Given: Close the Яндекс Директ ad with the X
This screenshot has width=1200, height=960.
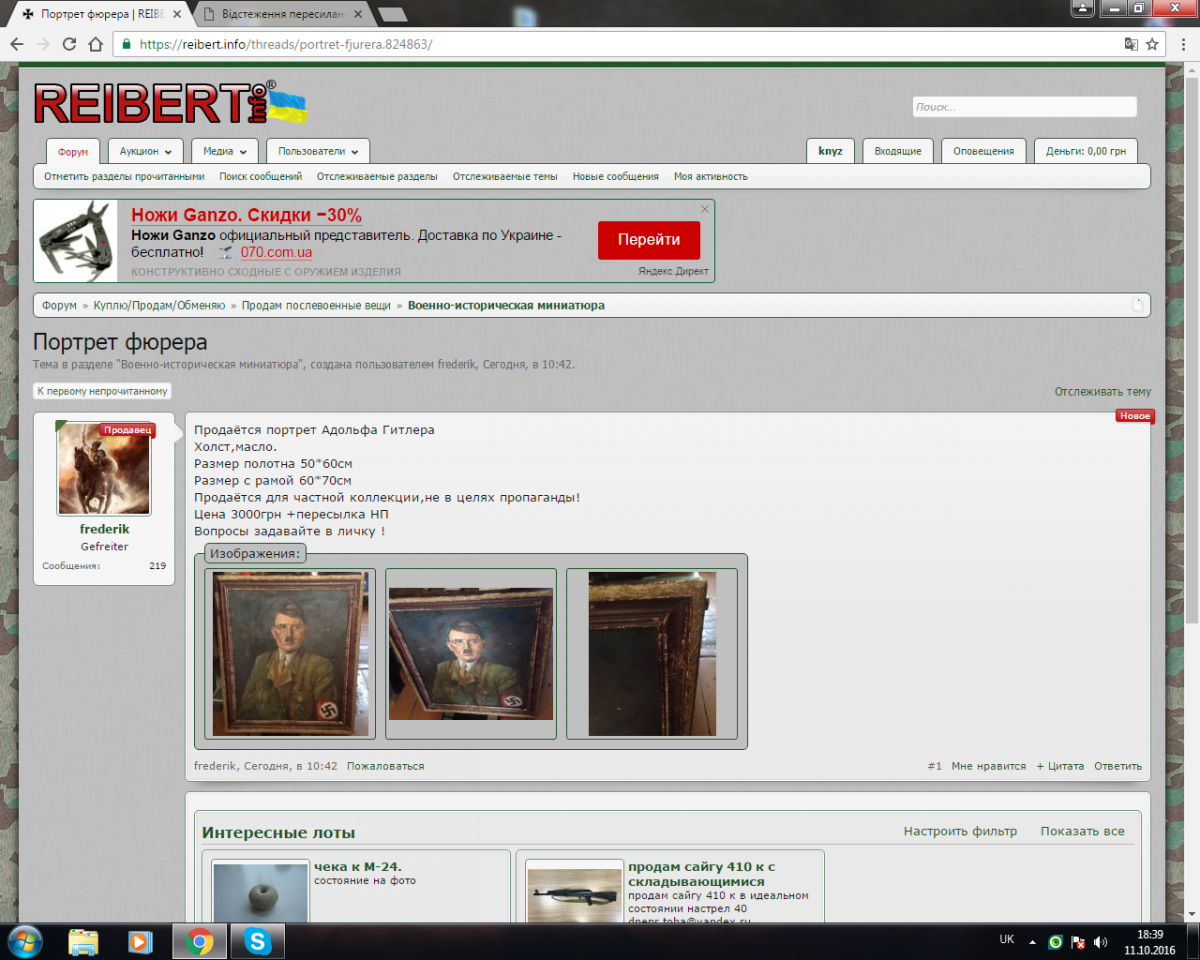Looking at the screenshot, I should 705,209.
